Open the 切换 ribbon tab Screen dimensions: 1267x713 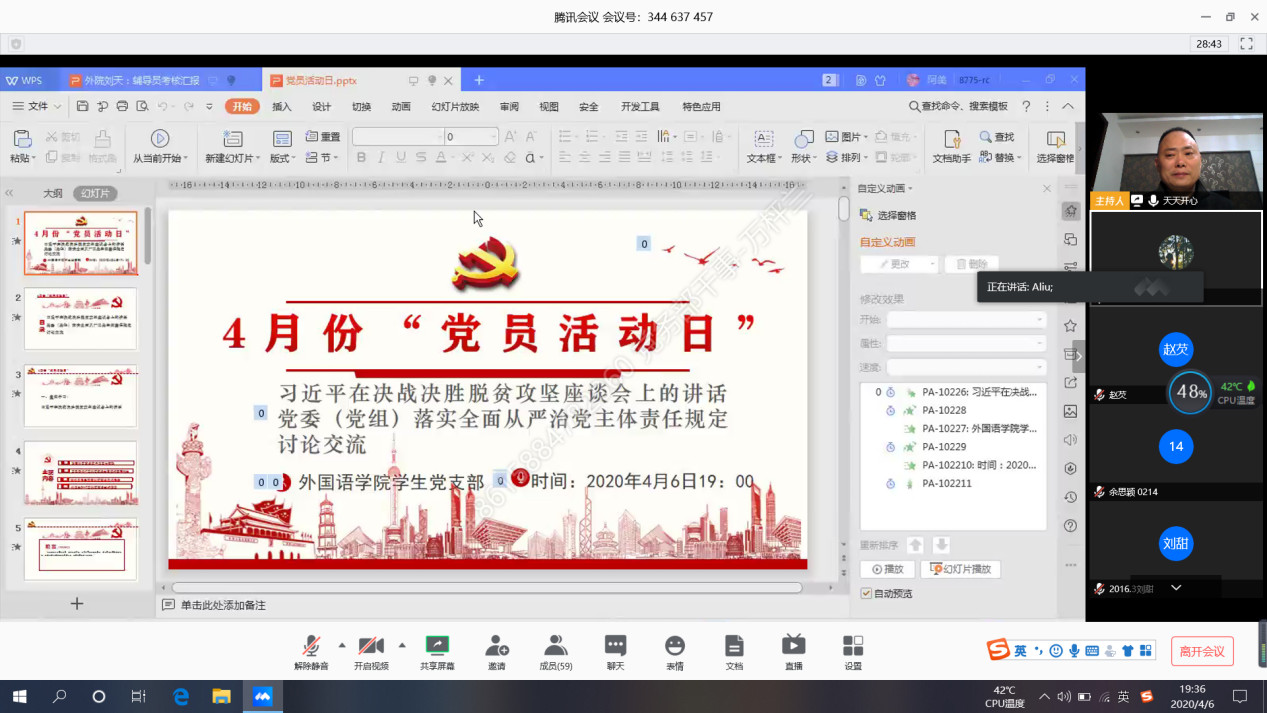tap(361, 107)
